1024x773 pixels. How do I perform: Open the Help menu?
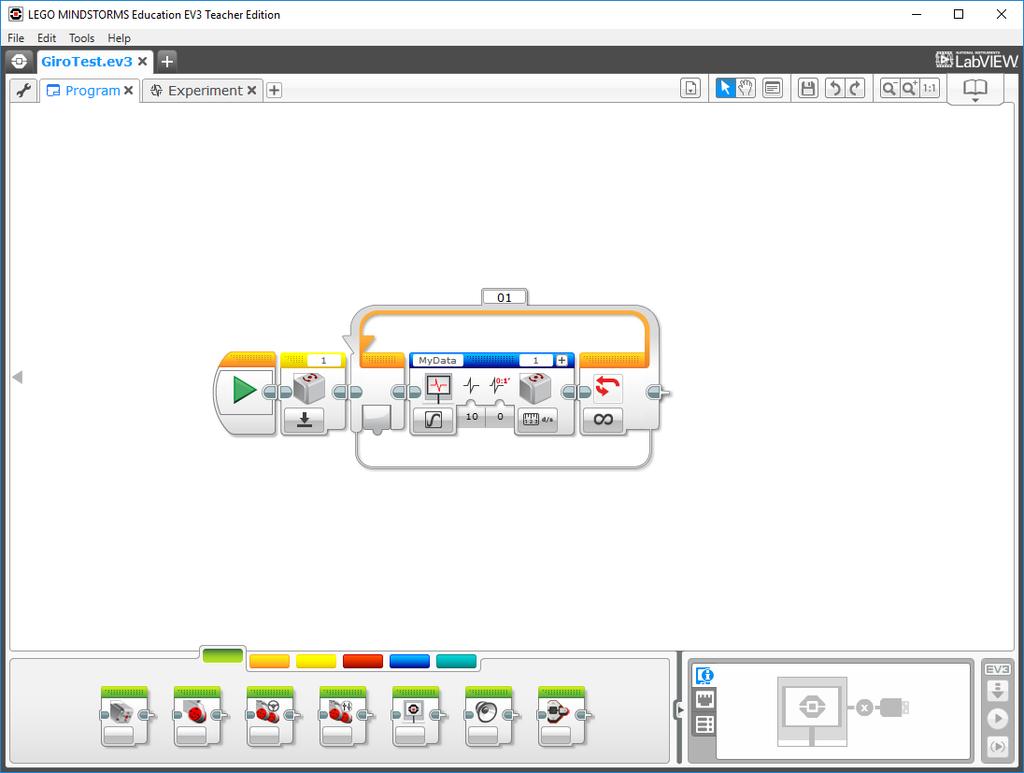pos(119,38)
